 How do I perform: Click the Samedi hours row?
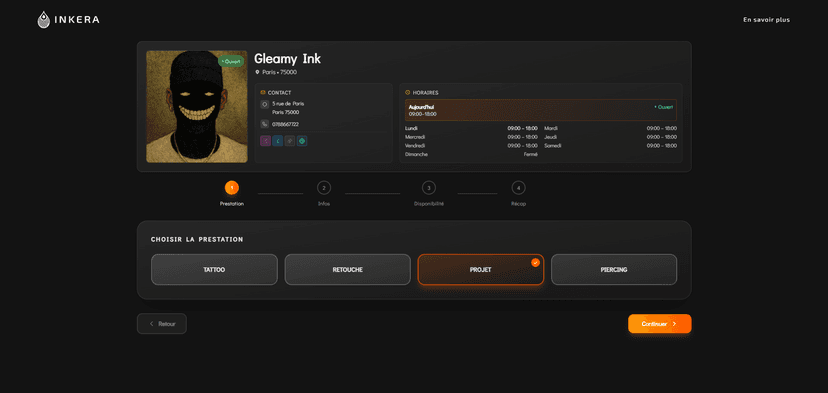[610, 146]
